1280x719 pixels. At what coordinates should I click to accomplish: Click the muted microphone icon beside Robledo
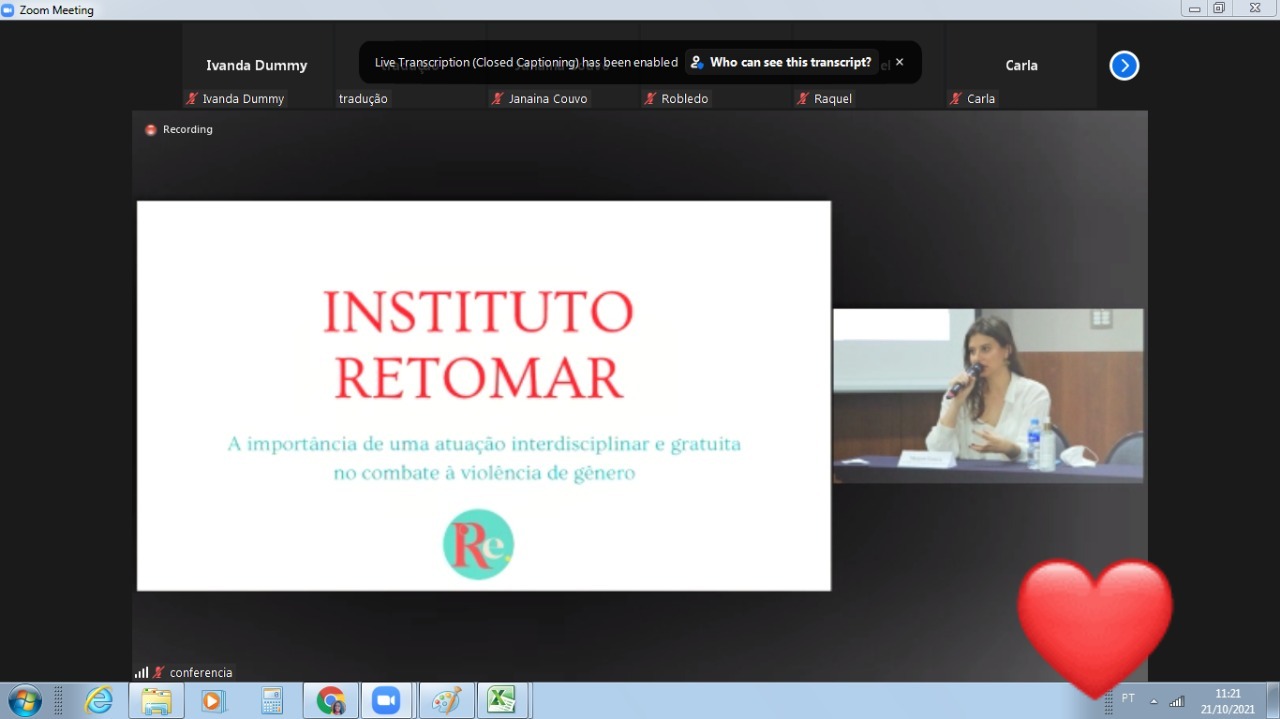pos(650,98)
